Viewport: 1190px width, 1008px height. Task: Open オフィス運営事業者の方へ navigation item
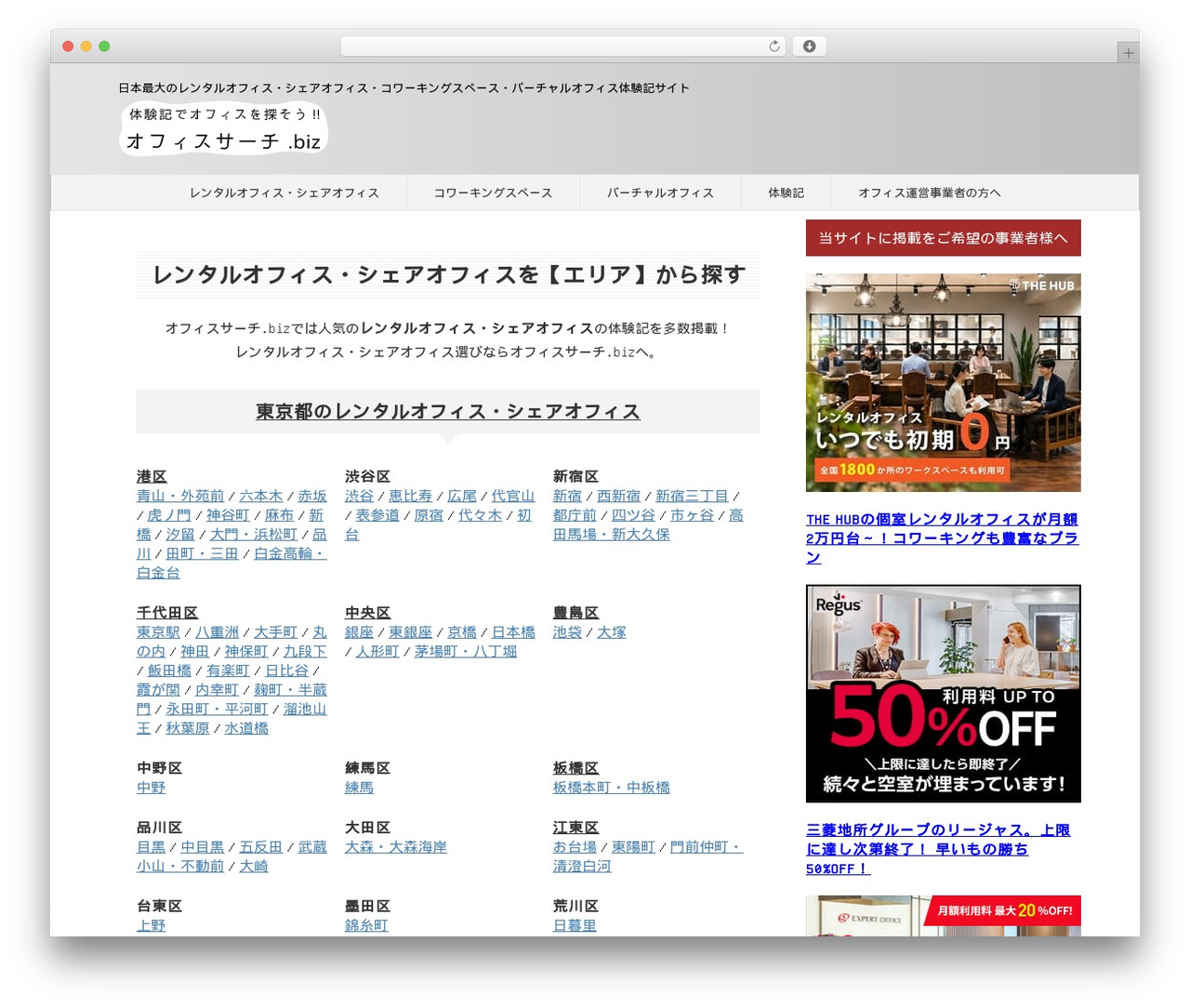pos(930,192)
